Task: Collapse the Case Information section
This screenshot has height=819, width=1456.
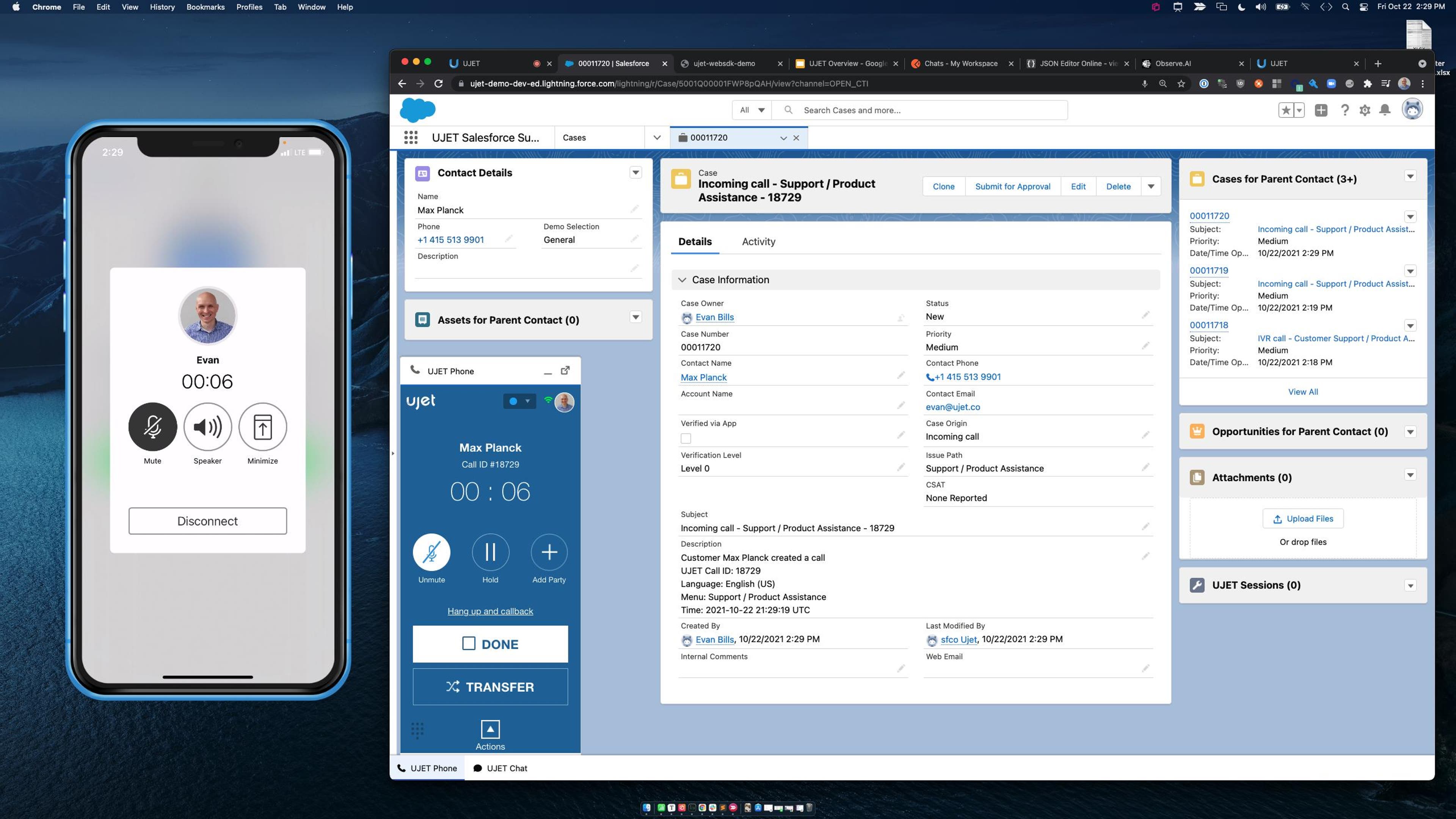Action: pos(682,280)
